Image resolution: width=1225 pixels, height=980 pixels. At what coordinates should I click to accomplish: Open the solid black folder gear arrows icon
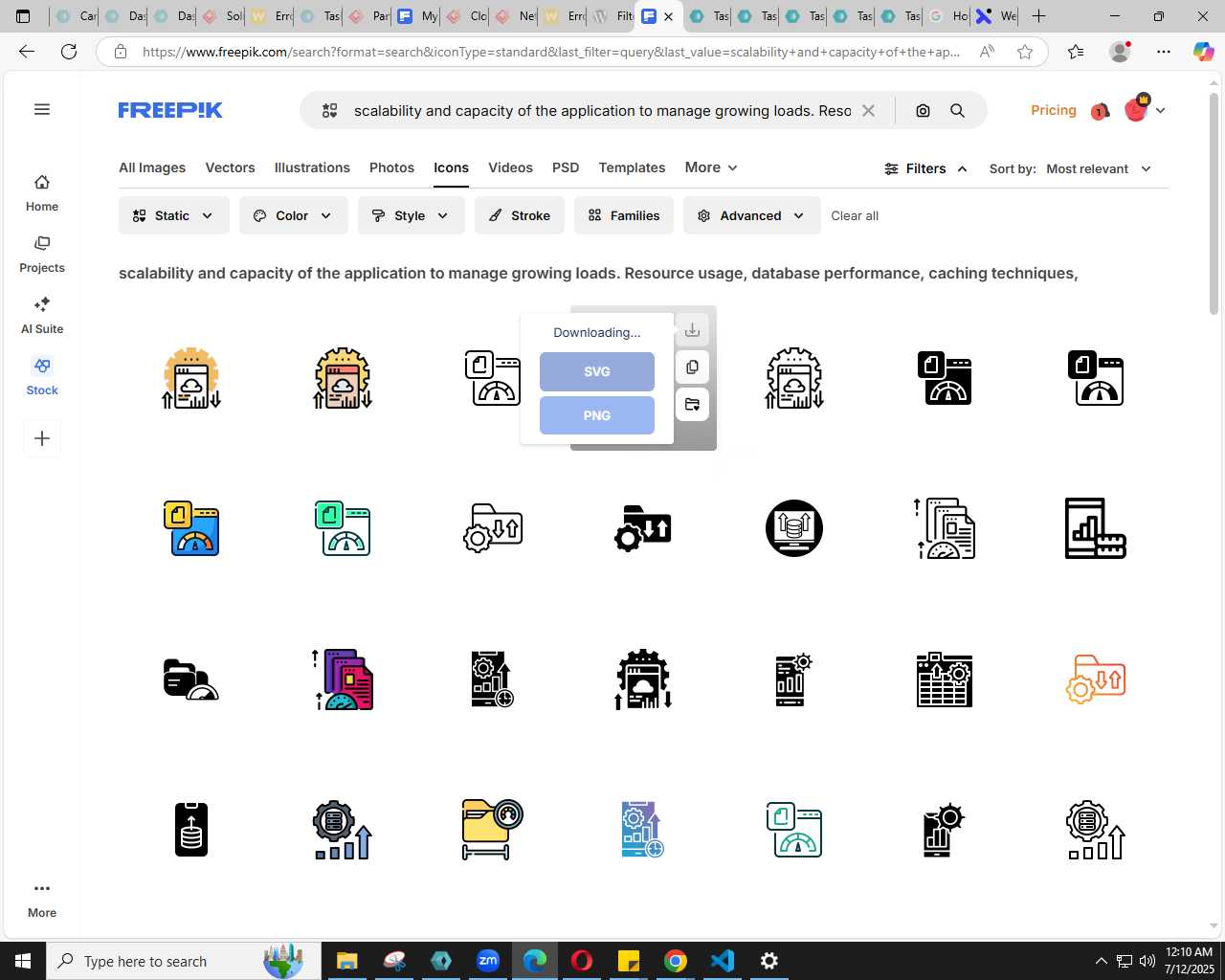pyautogui.click(x=643, y=528)
